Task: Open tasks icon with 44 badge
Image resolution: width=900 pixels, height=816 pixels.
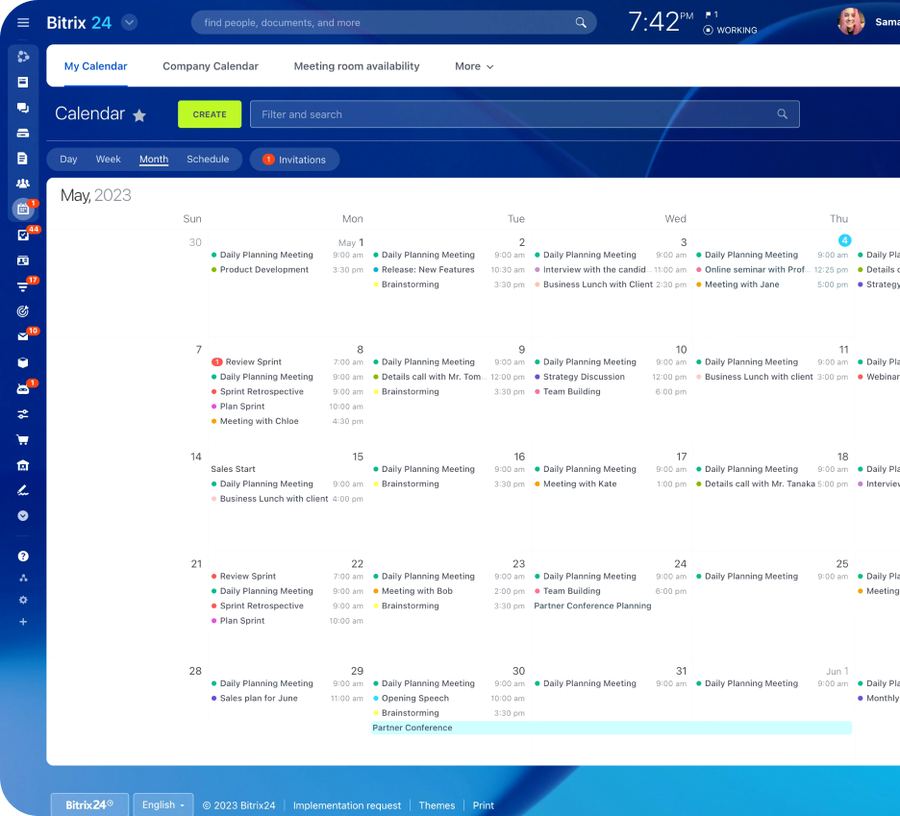Action: click(23, 235)
